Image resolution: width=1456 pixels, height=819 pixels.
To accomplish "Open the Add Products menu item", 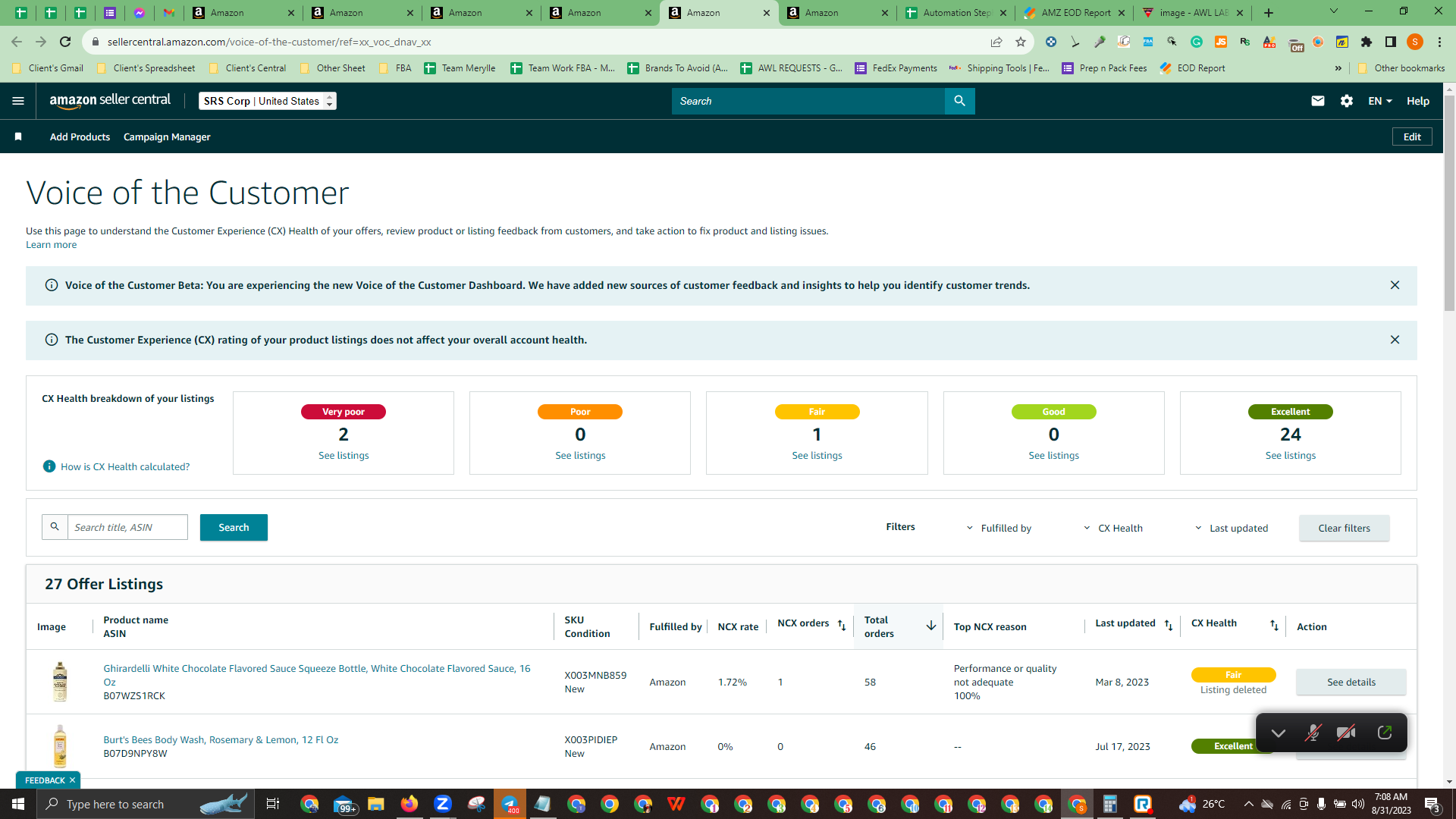I will [80, 137].
